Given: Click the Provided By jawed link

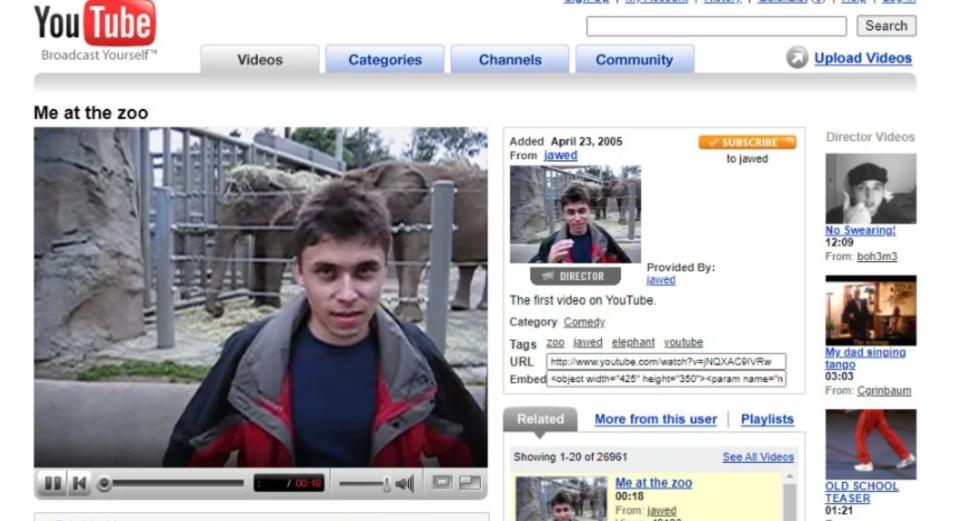Looking at the screenshot, I should 661,280.
